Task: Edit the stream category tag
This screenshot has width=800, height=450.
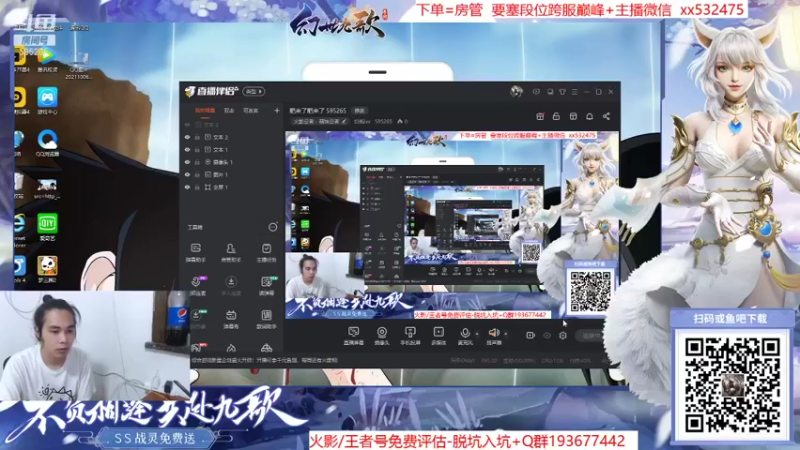Action: coord(320,121)
